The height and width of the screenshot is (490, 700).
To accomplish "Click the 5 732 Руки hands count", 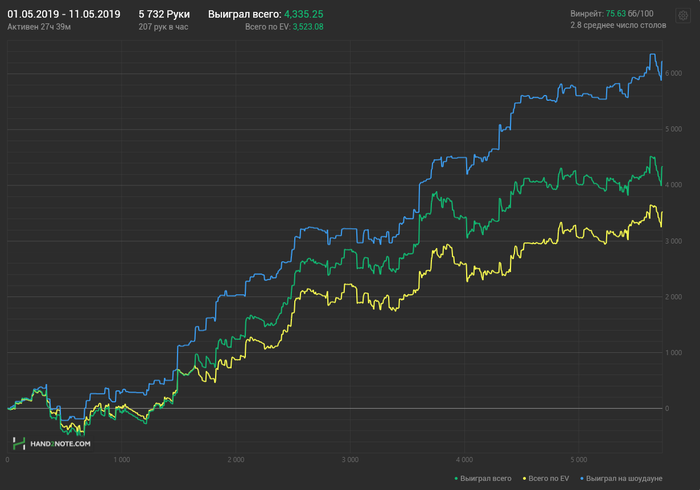I will coord(164,14).
